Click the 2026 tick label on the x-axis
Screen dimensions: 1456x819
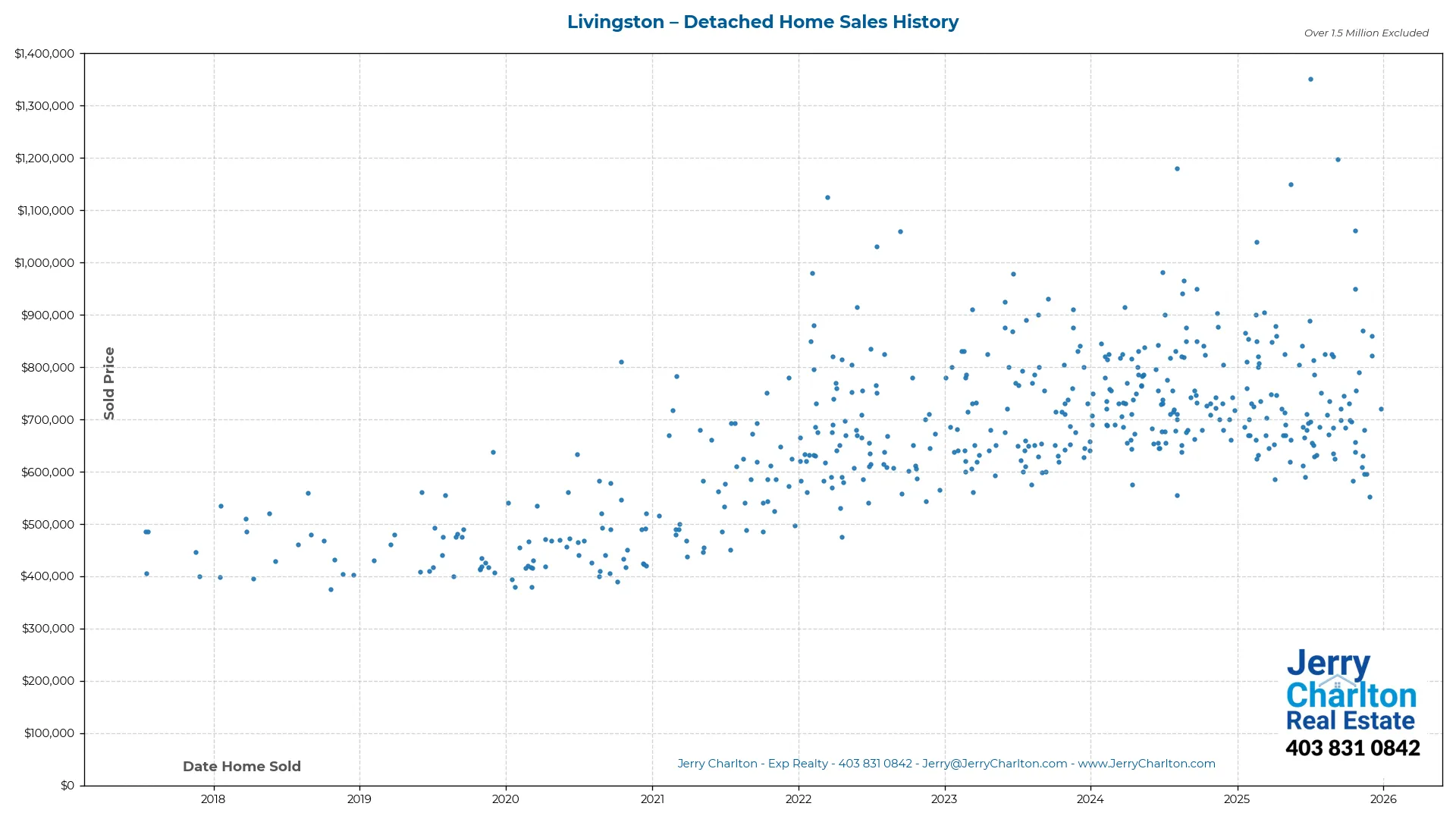click(1383, 799)
